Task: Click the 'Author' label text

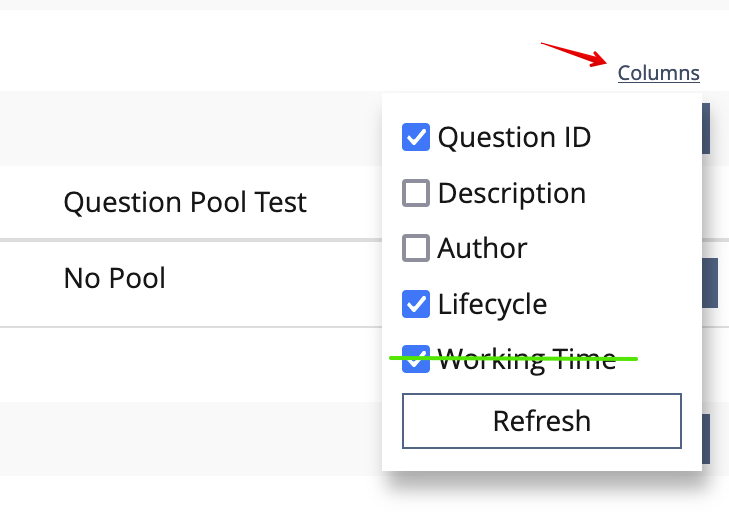Action: pyautogui.click(x=482, y=247)
